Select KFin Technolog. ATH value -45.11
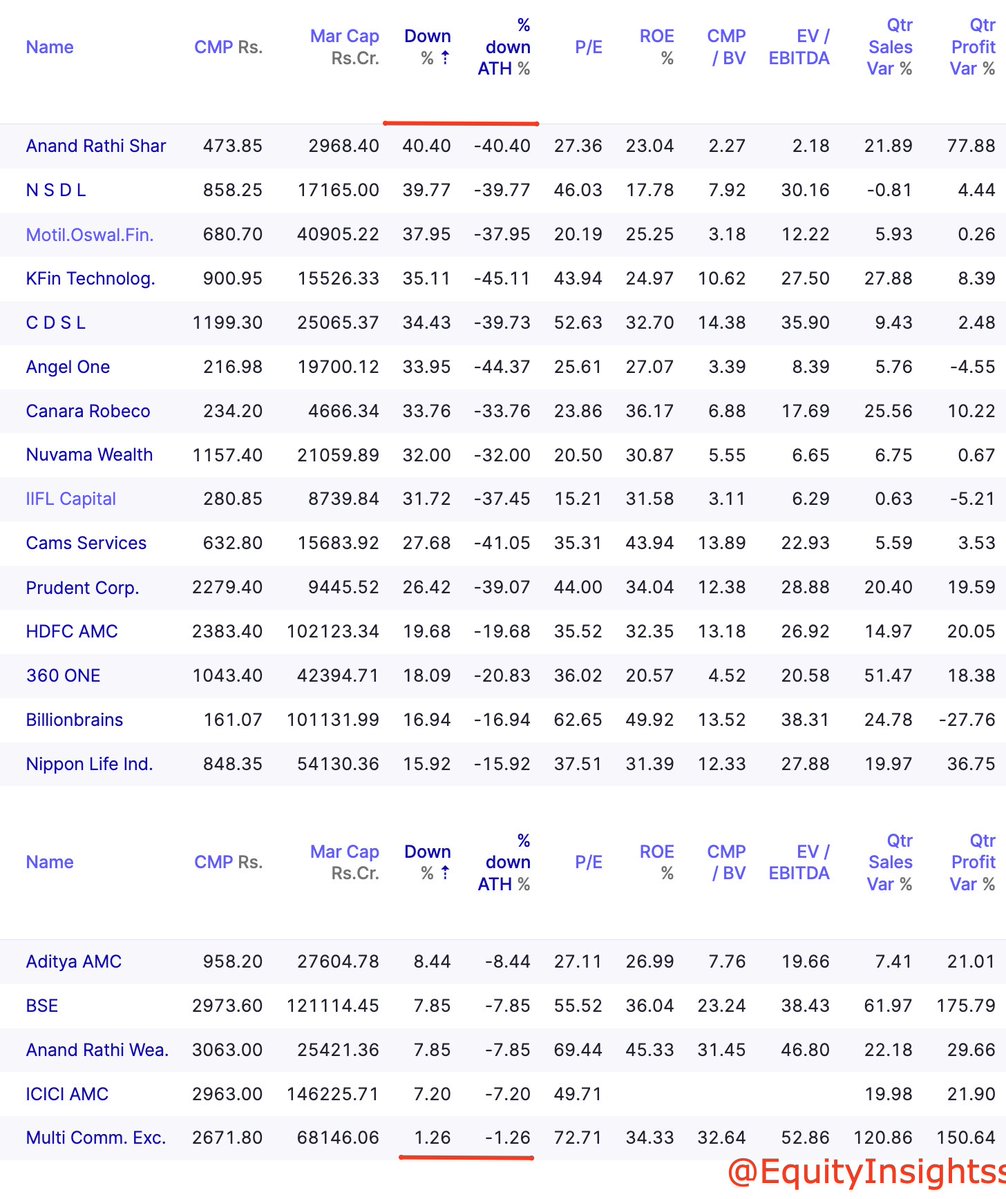This screenshot has height=1199, width=1006. click(502, 278)
